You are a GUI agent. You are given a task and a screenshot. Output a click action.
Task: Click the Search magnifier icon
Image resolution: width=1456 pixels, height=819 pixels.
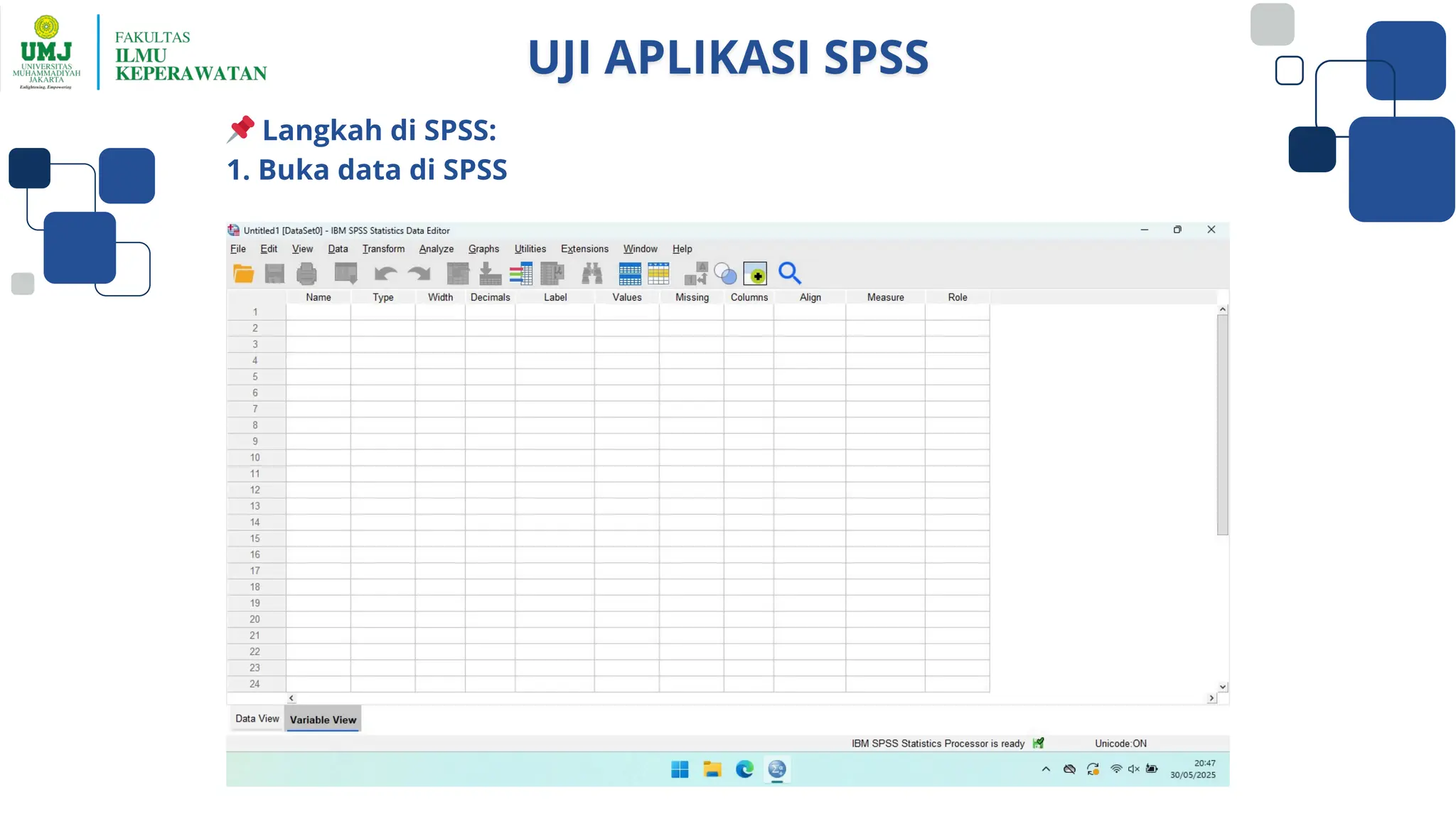click(x=790, y=273)
